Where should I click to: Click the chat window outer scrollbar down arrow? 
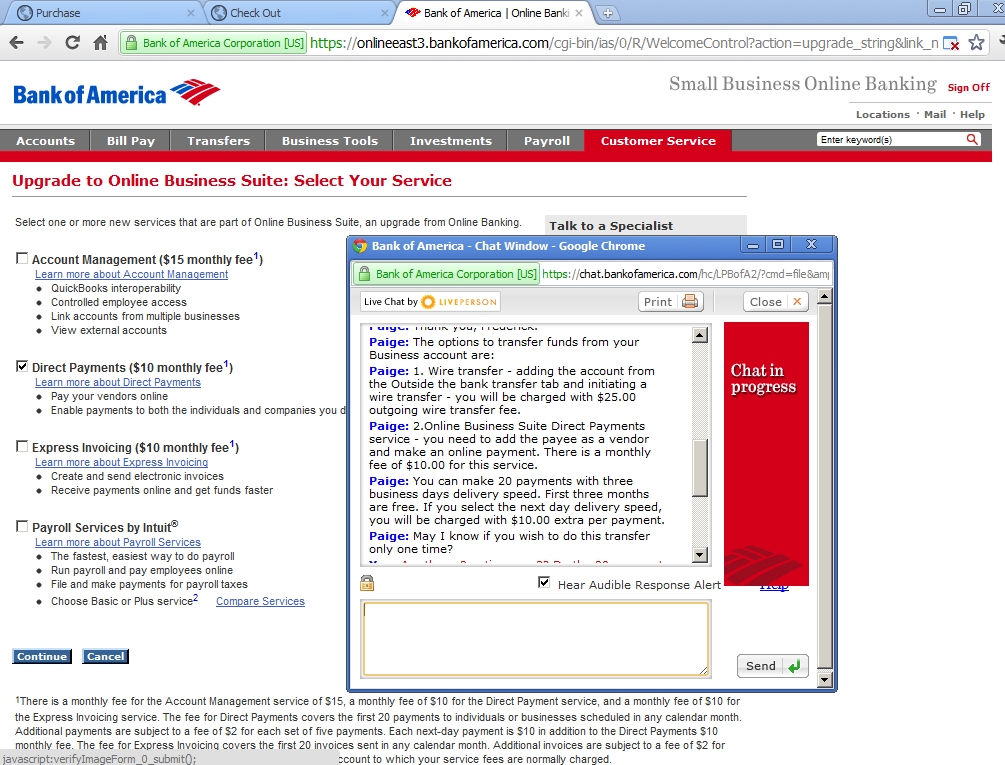coord(824,679)
